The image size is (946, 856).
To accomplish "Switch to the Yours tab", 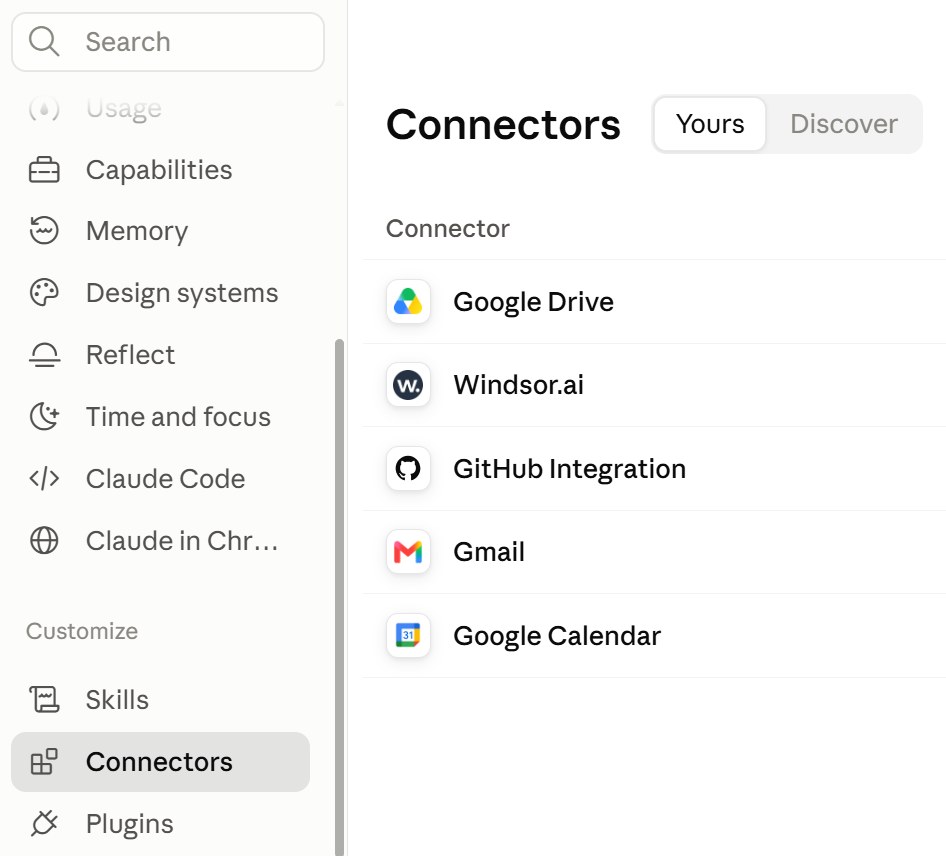I will [x=710, y=124].
